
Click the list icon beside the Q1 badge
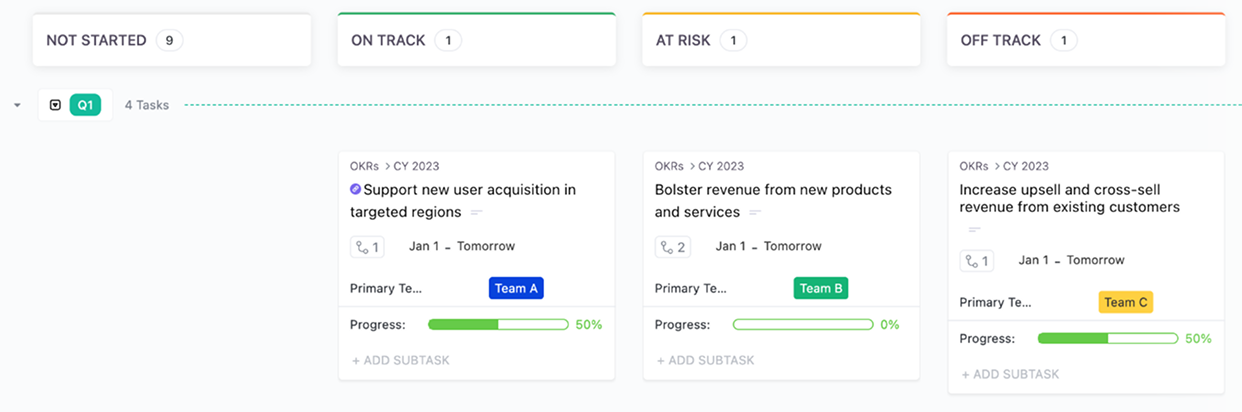coord(55,105)
